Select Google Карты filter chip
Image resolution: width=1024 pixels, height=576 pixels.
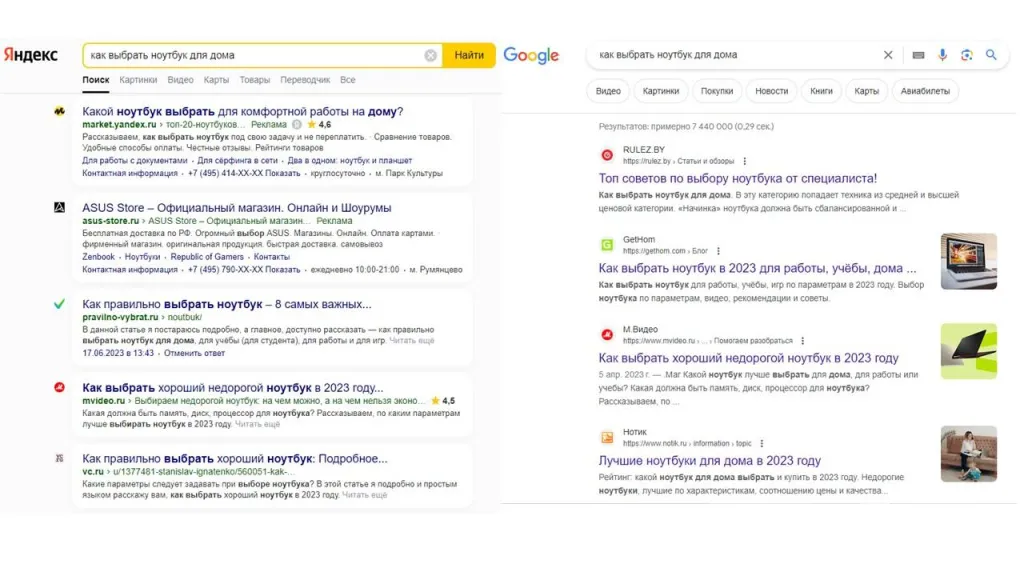click(x=867, y=91)
